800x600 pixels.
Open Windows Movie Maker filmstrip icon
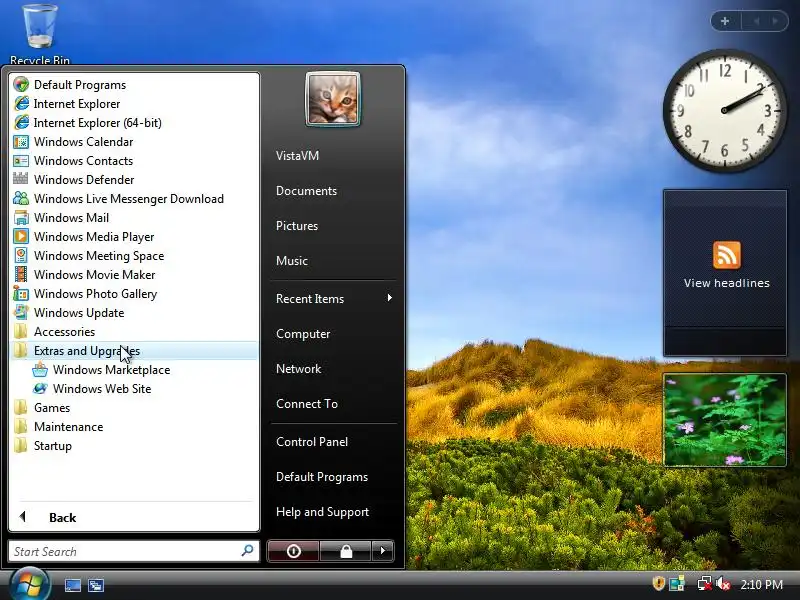click(21, 274)
